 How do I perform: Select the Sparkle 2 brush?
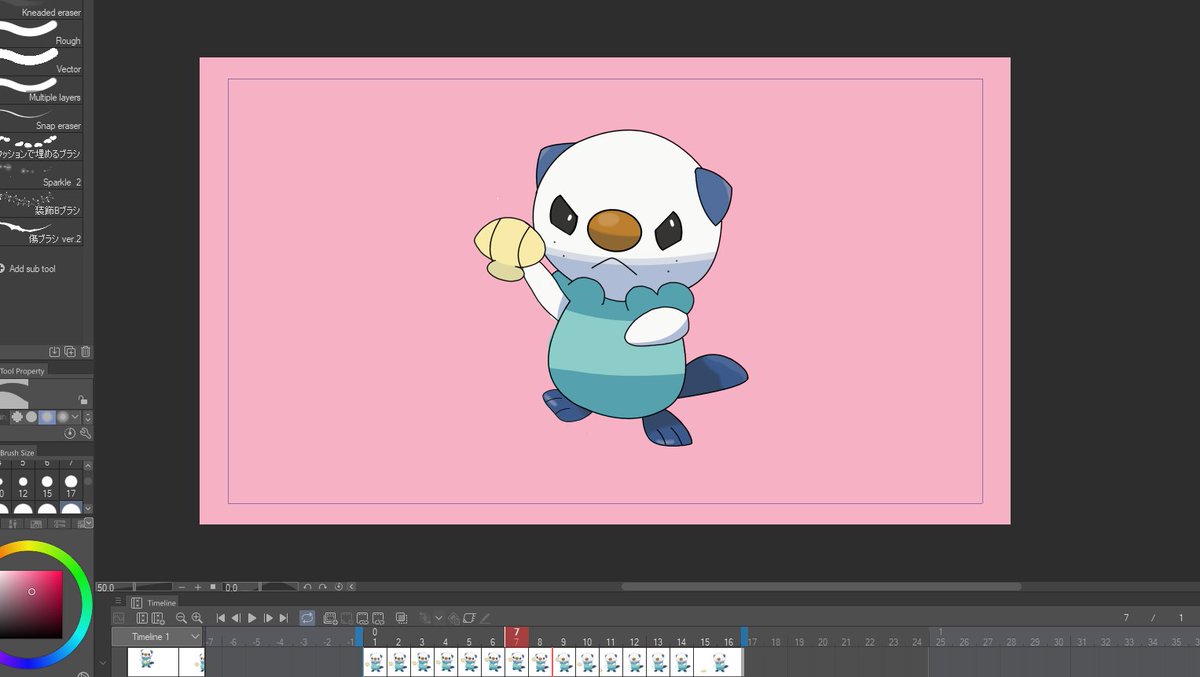(x=40, y=173)
